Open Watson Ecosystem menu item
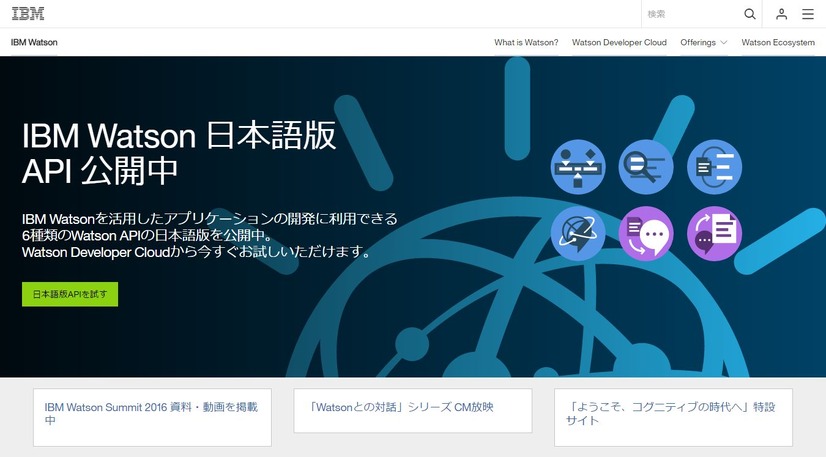 (778, 42)
